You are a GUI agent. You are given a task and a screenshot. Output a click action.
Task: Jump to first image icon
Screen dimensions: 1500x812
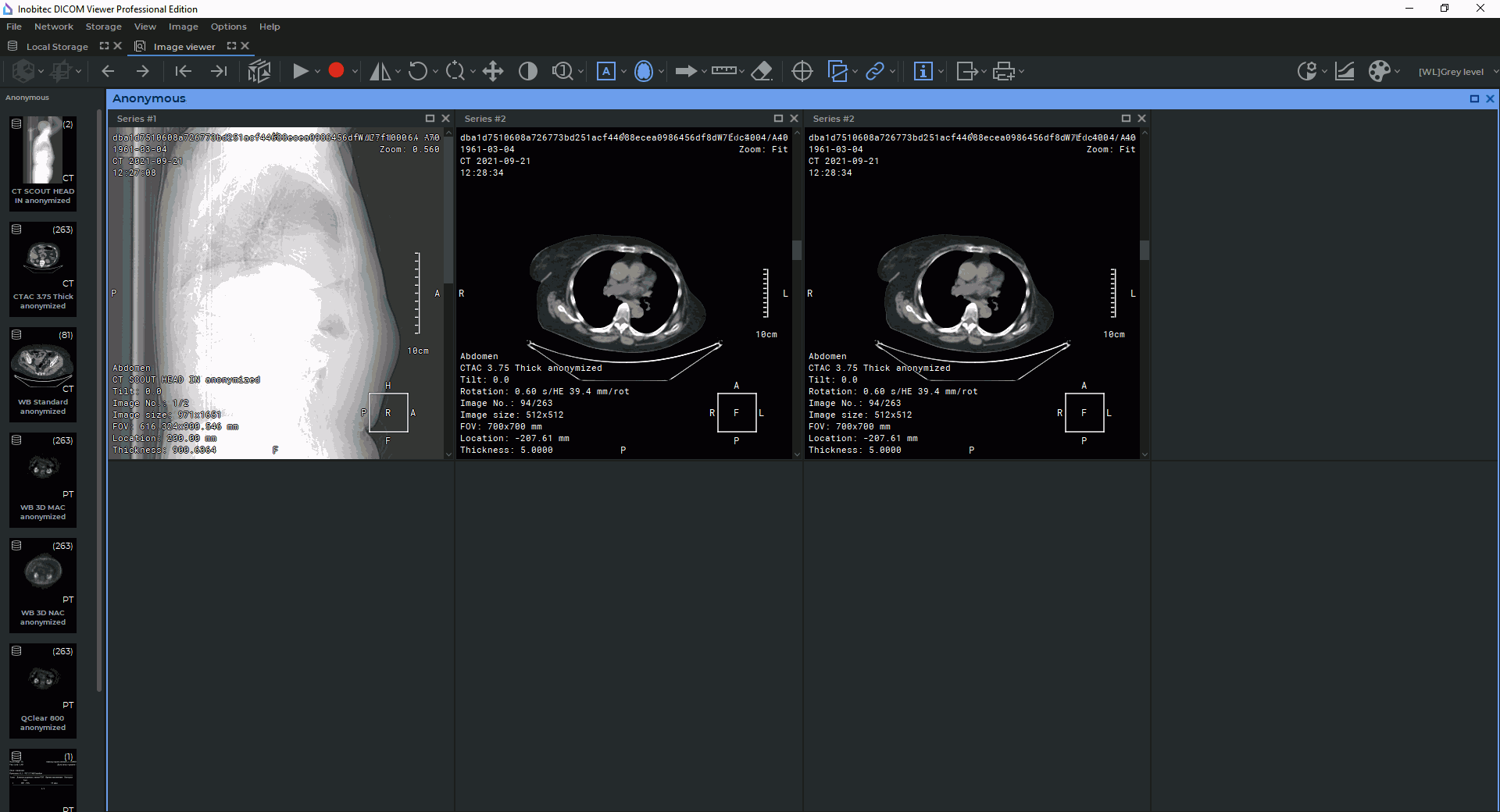click(x=183, y=72)
